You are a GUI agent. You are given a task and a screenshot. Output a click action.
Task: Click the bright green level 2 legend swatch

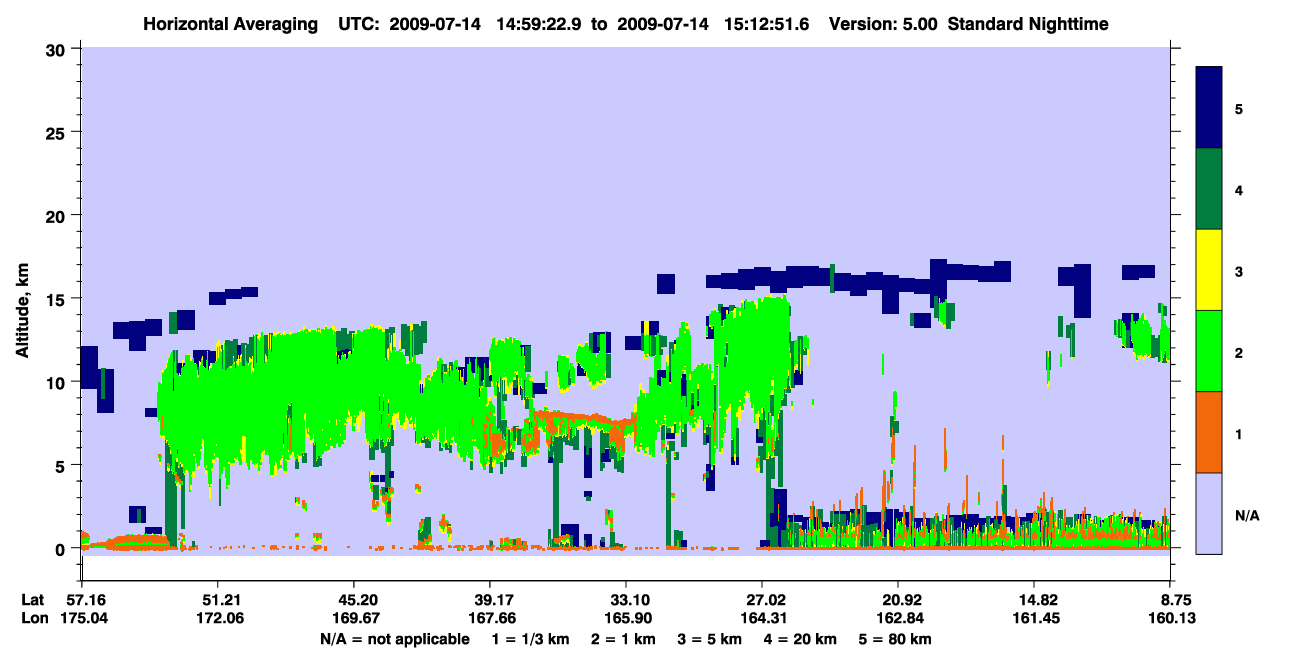tap(1209, 351)
